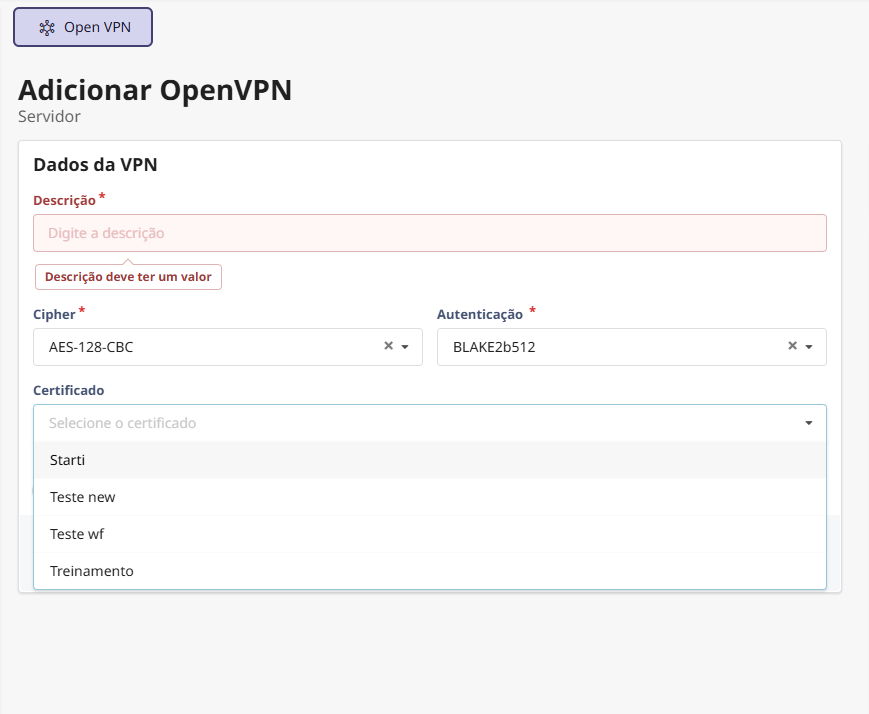Click the AES-128-CBC selected cipher value
869x714 pixels.
tap(91, 347)
